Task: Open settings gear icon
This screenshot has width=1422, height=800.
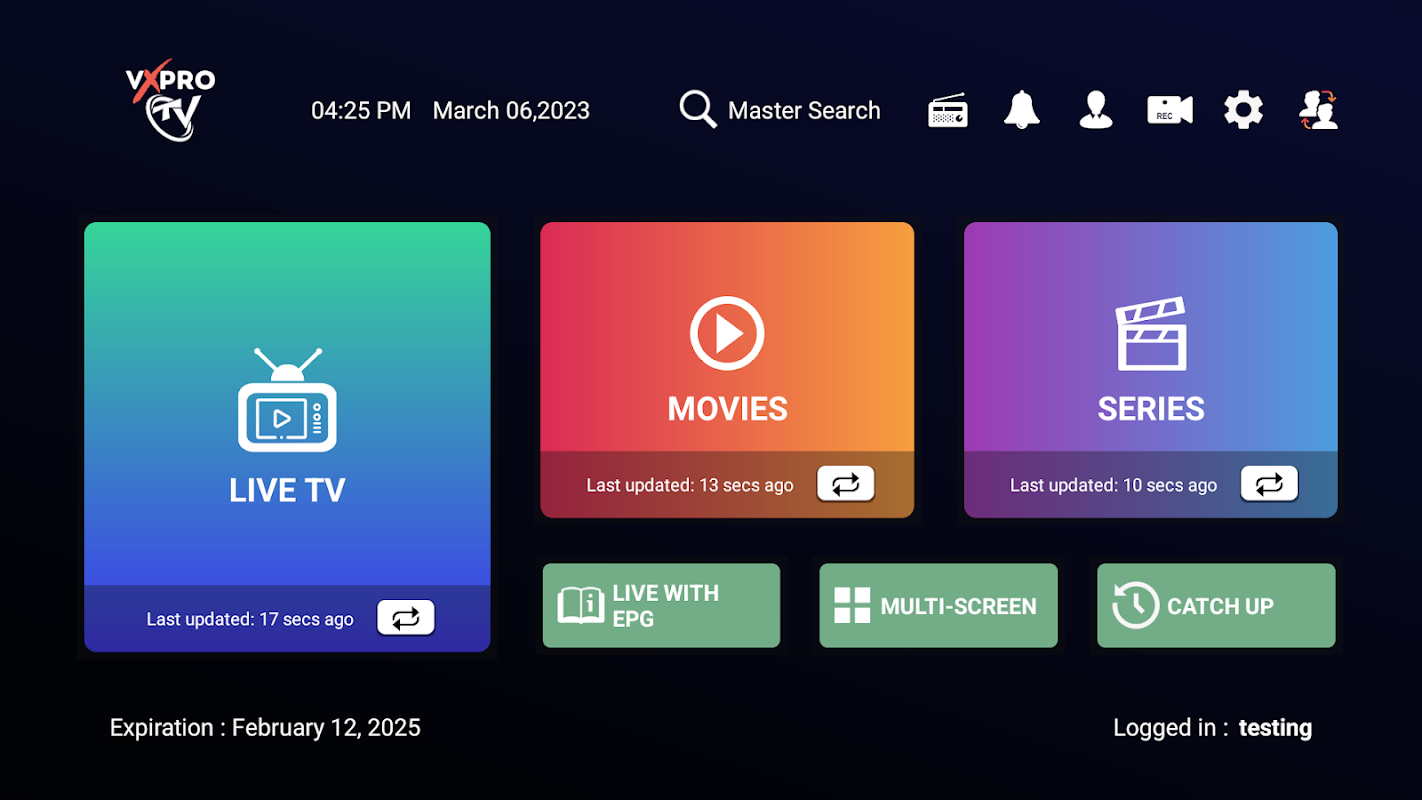Action: pos(1244,110)
